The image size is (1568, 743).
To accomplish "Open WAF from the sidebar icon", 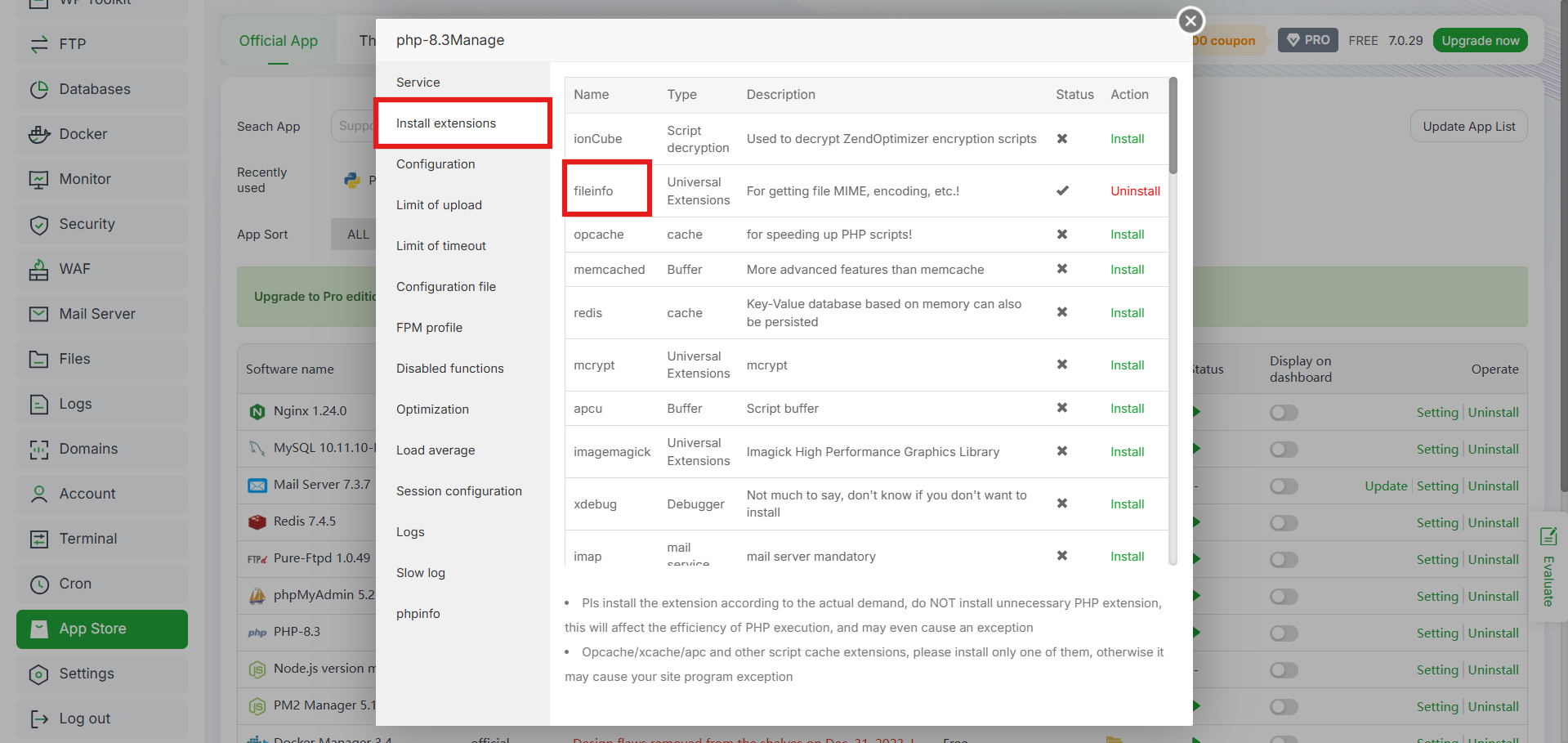I will 39,269.
